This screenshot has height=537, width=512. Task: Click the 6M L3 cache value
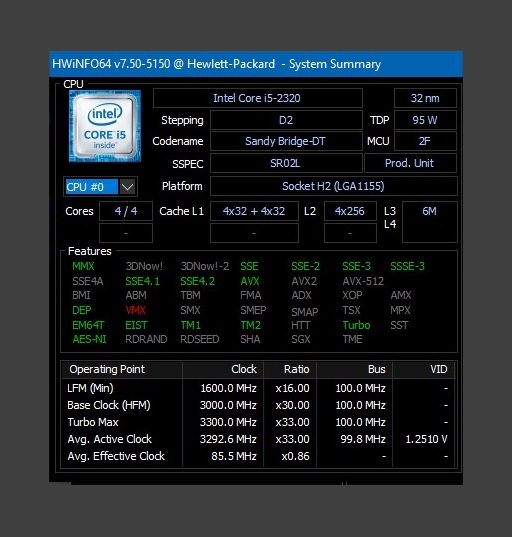429,222
